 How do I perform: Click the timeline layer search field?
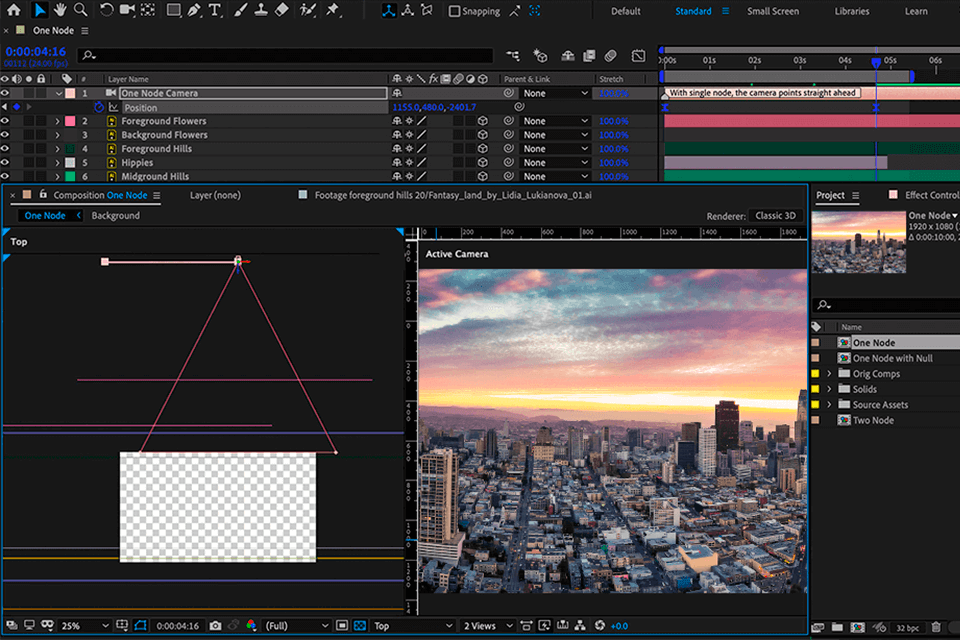(285, 55)
